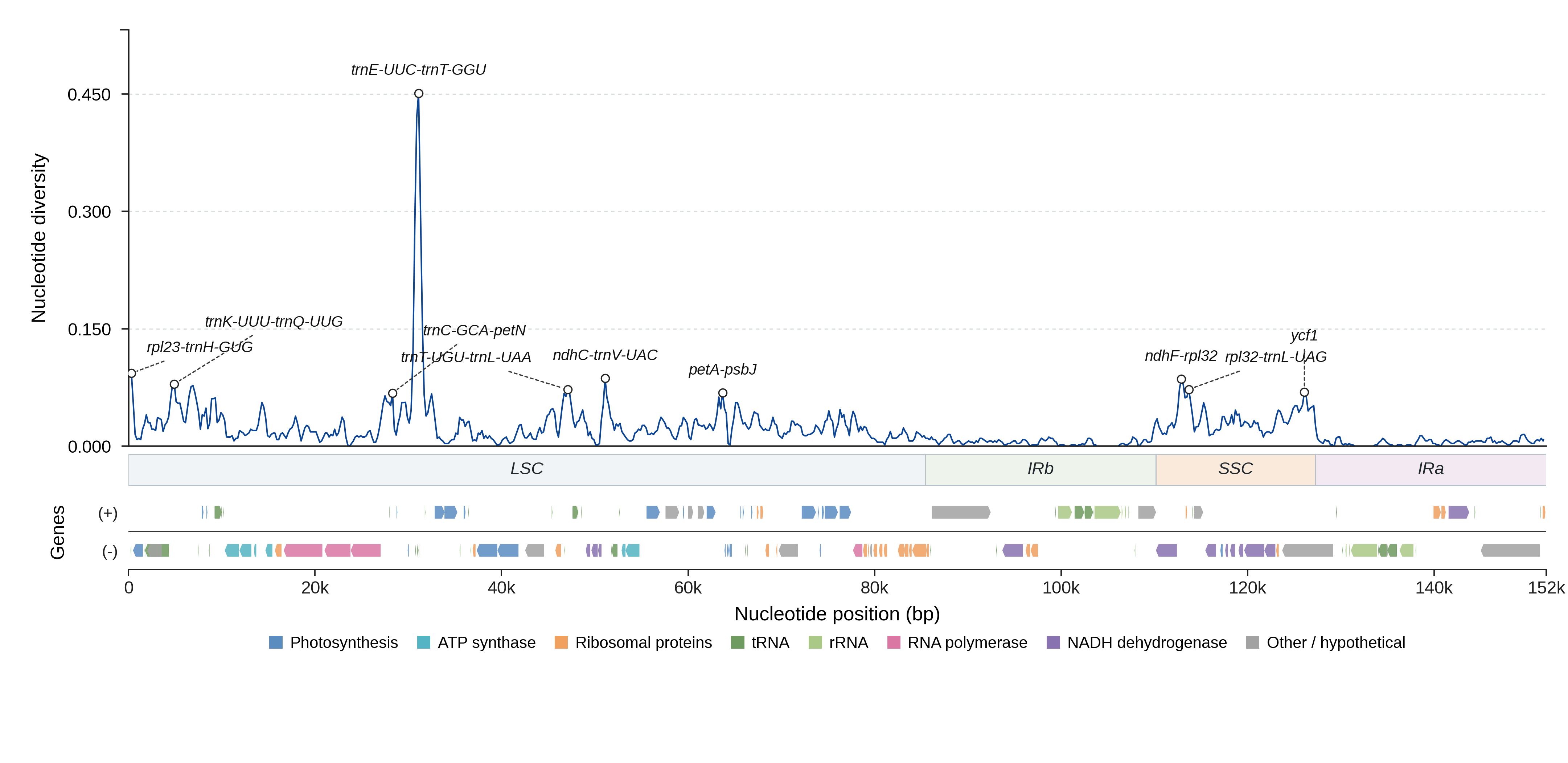Click the RNA polymerase legend swatch
Image resolution: width=1568 pixels, height=763 pixels.
(x=894, y=642)
